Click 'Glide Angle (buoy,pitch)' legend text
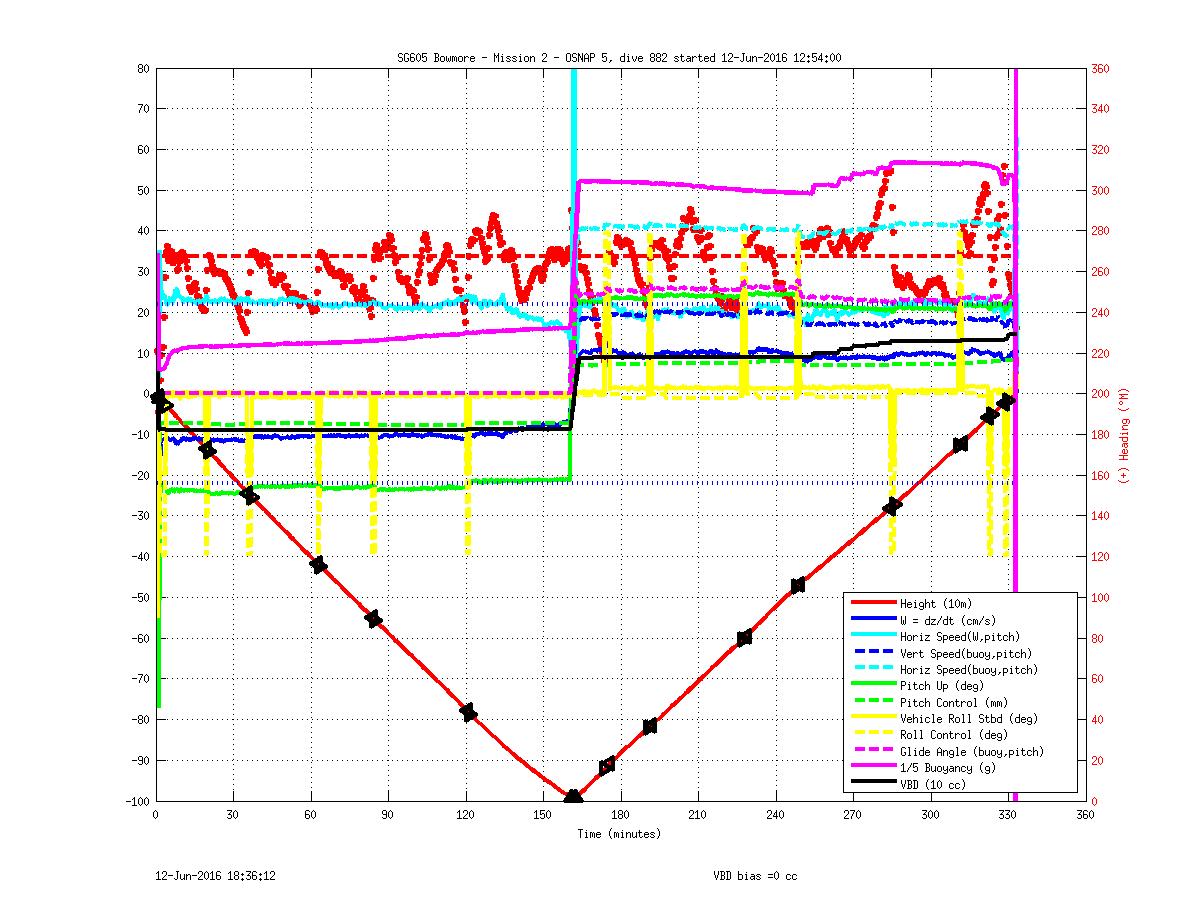Image resolution: width=1200 pixels, height=900 pixels. pos(972,751)
